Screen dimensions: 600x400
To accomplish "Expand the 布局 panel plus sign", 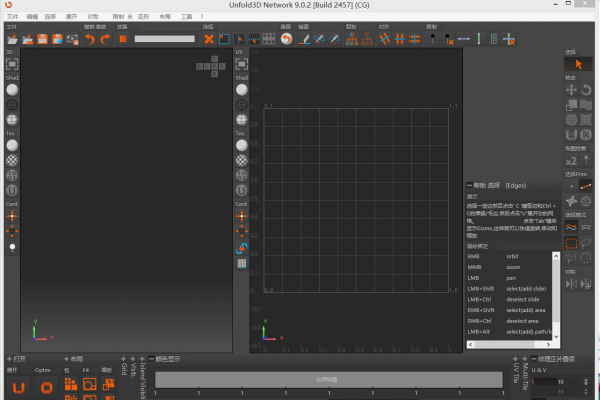I will (x=66, y=359).
